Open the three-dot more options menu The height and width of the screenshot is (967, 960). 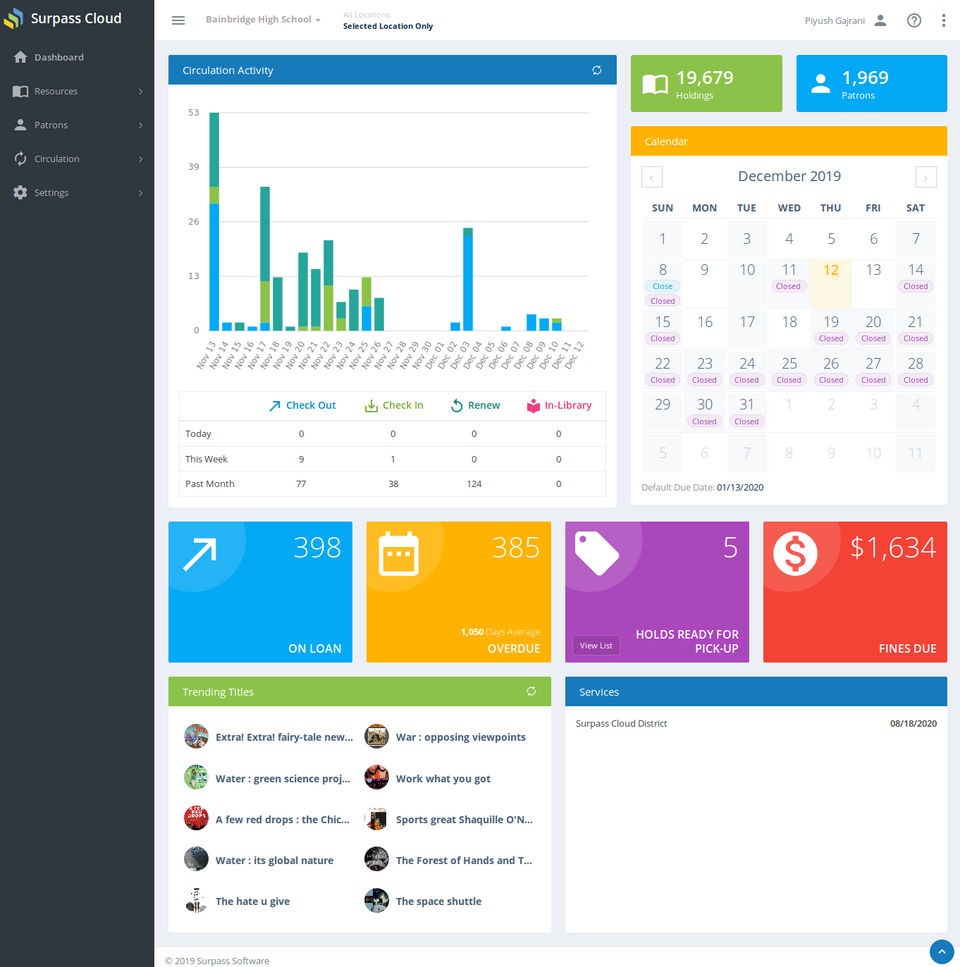[x=943, y=20]
